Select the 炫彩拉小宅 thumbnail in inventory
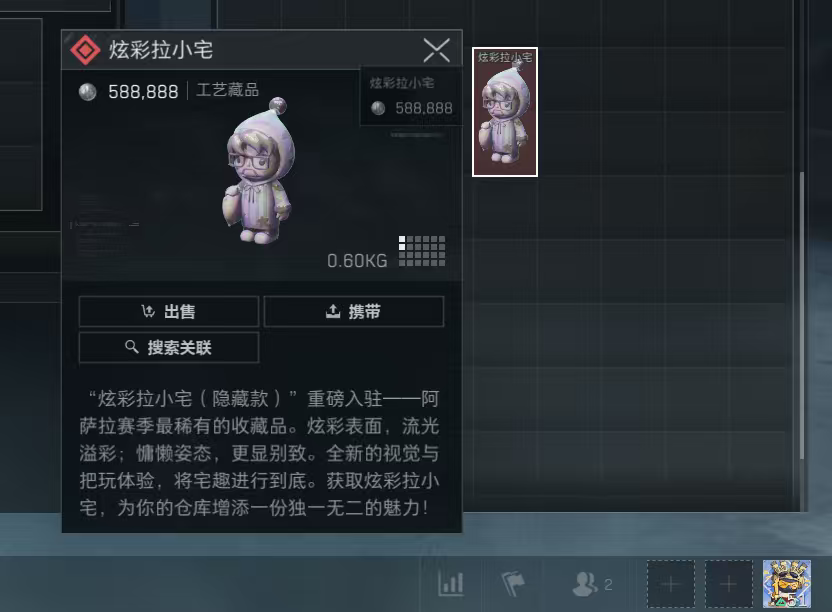This screenshot has height=612, width=832. 505,112
